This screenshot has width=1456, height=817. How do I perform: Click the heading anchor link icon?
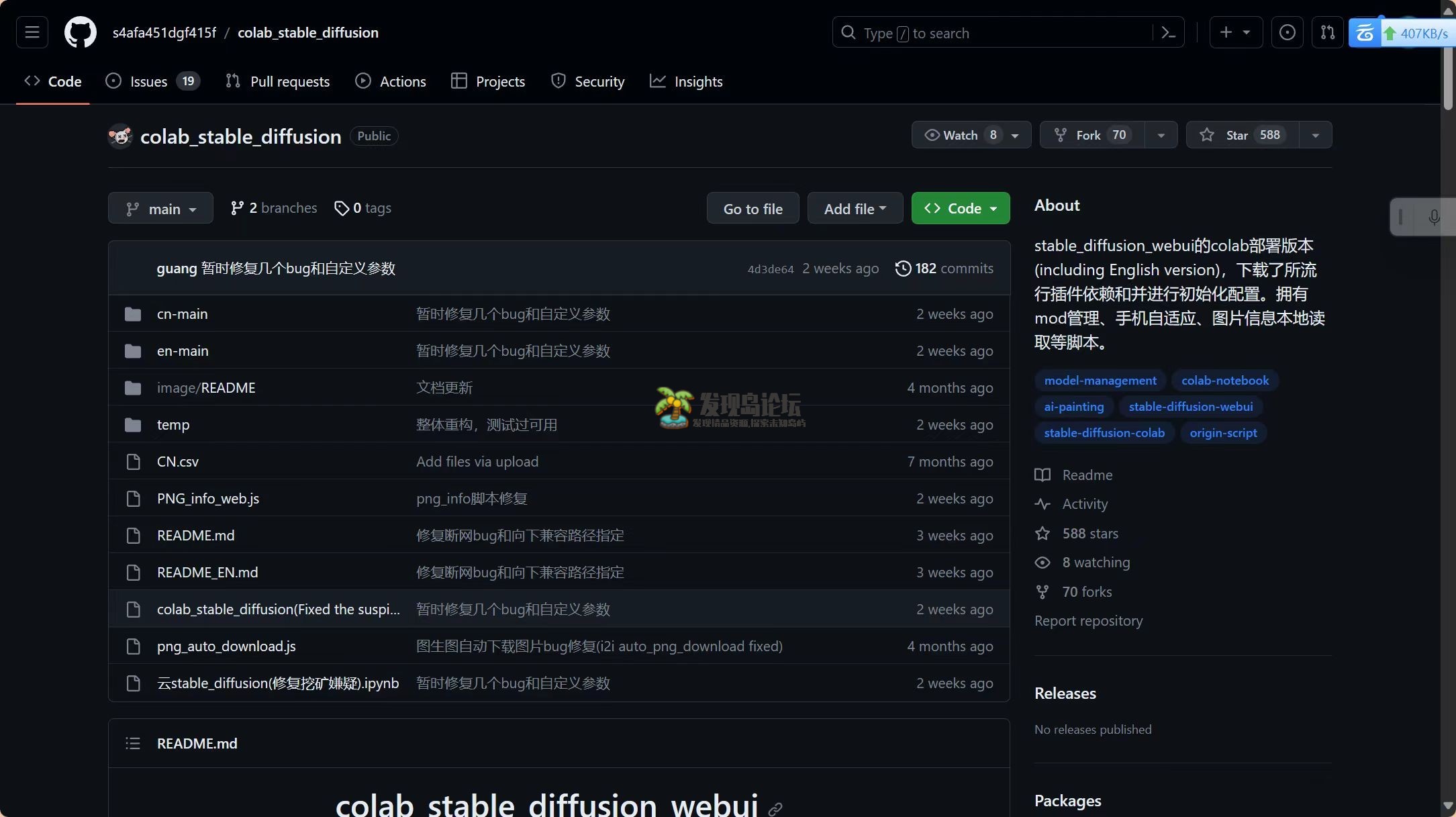pos(775,809)
